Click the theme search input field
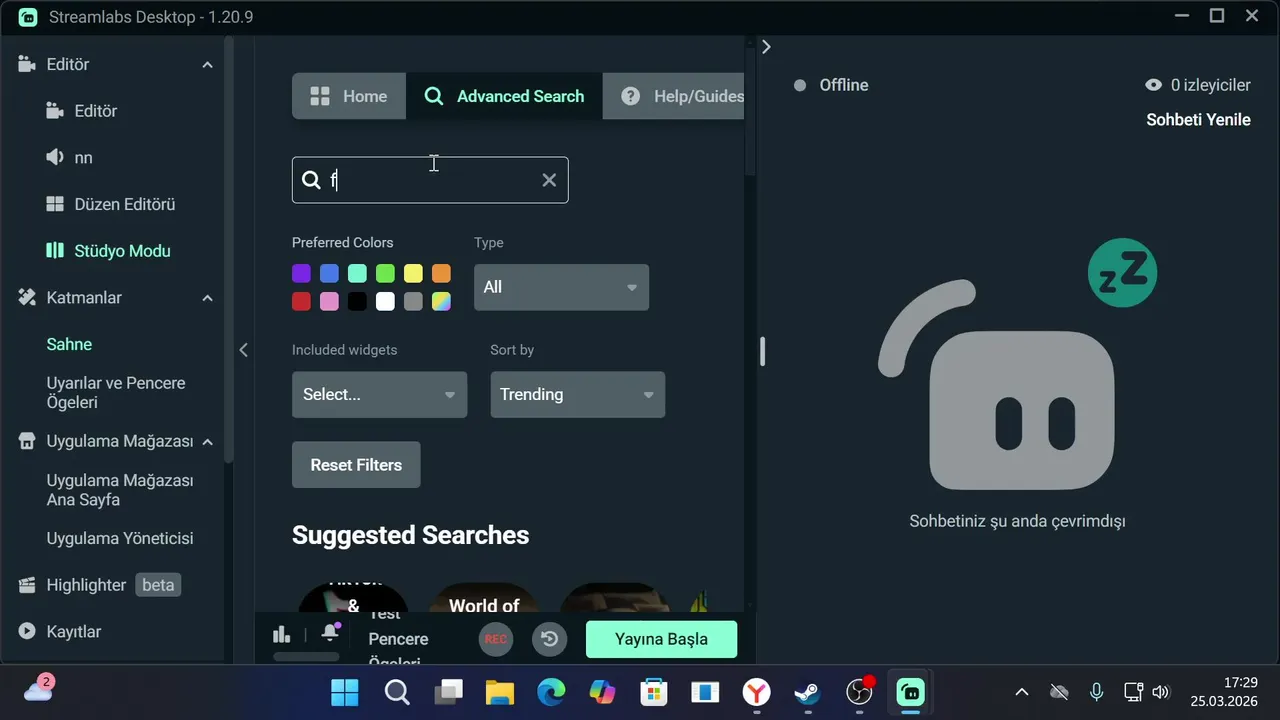Viewport: 1280px width, 720px height. point(430,180)
